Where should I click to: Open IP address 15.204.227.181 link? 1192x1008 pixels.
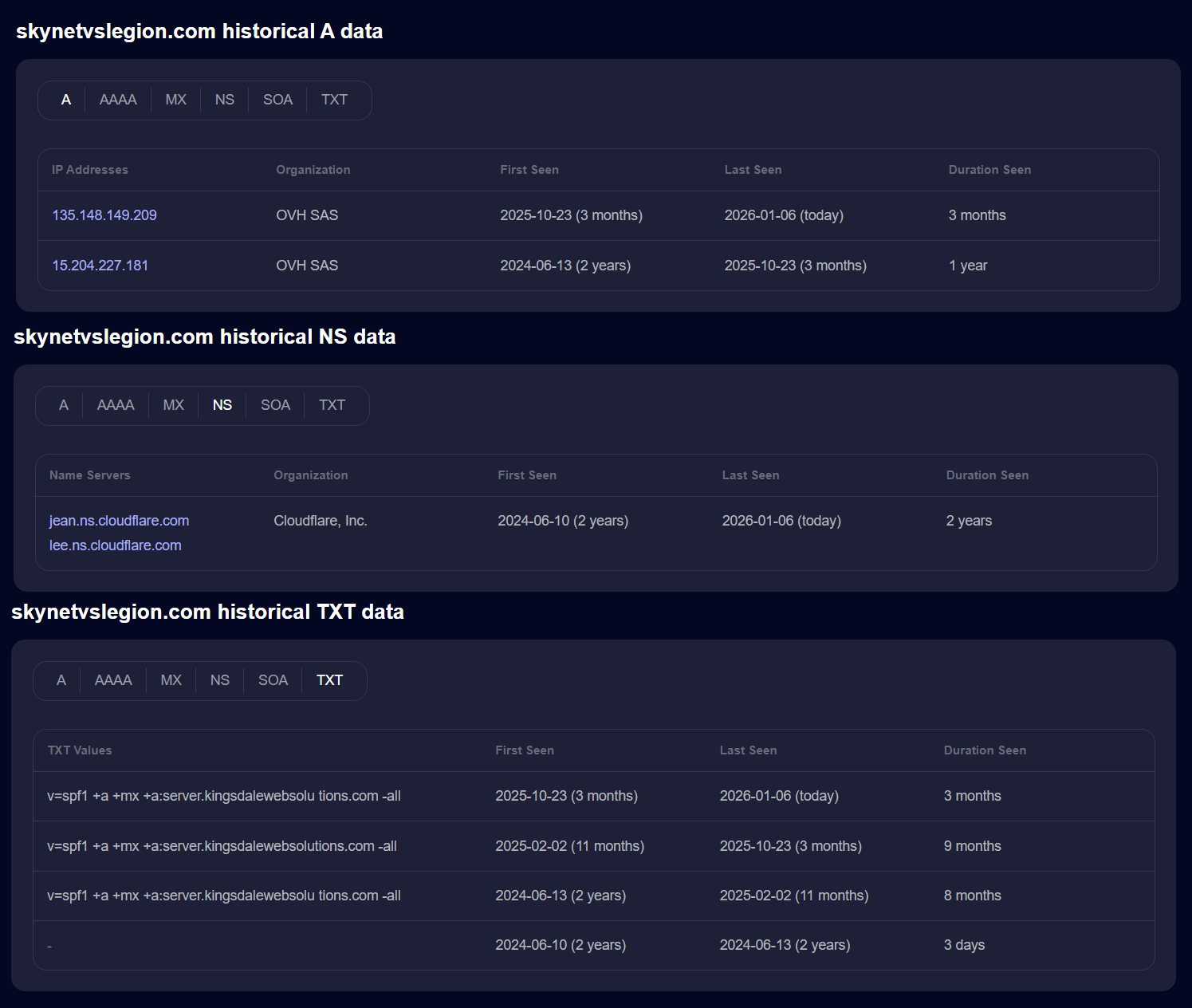100,266
